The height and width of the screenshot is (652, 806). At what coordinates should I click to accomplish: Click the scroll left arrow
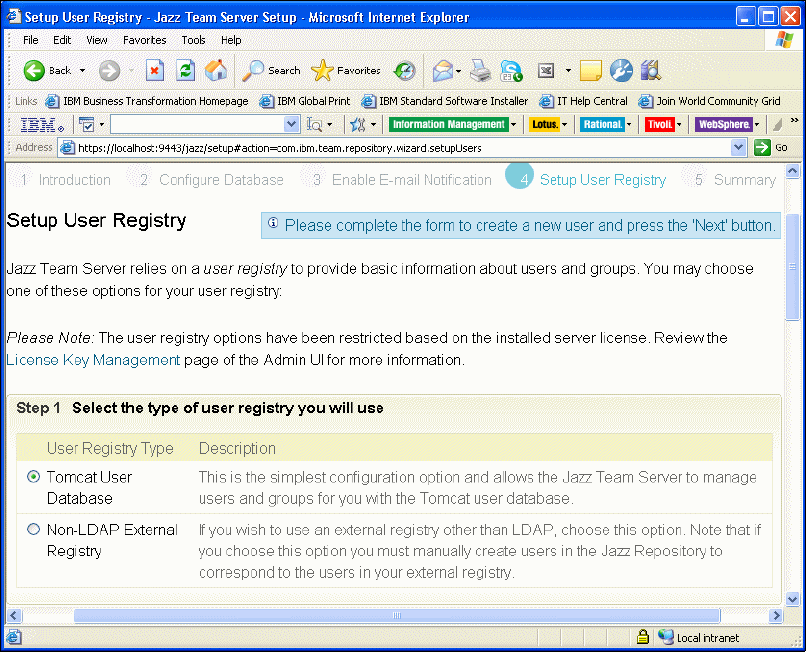click(x=13, y=615)
